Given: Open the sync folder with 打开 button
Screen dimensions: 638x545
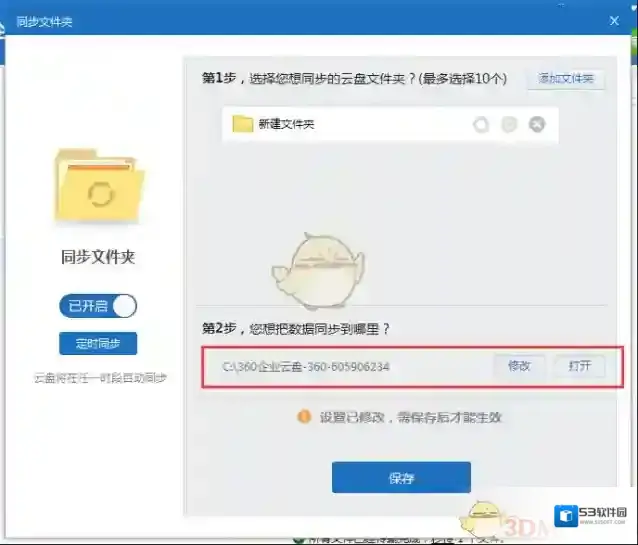Looking at the screenshot, I should click(579, 366).
